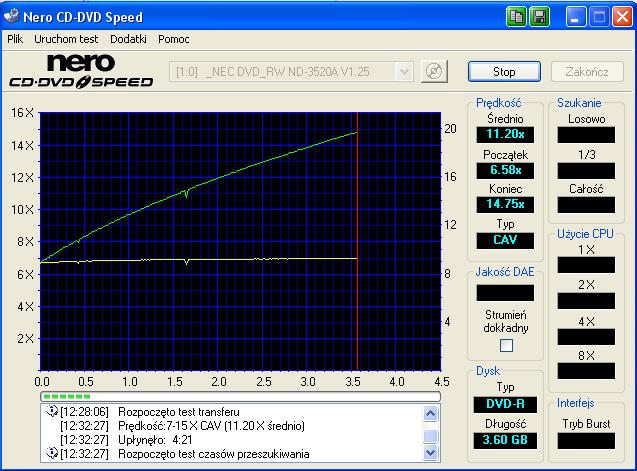Click the green test progress bar

(240, 396)
